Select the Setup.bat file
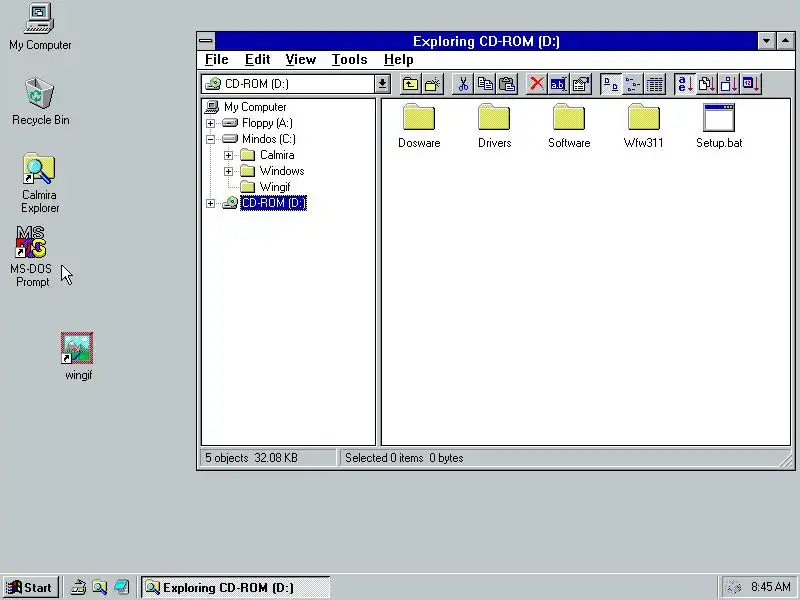Viewport: 800px width, 600px height. (719, 126)
